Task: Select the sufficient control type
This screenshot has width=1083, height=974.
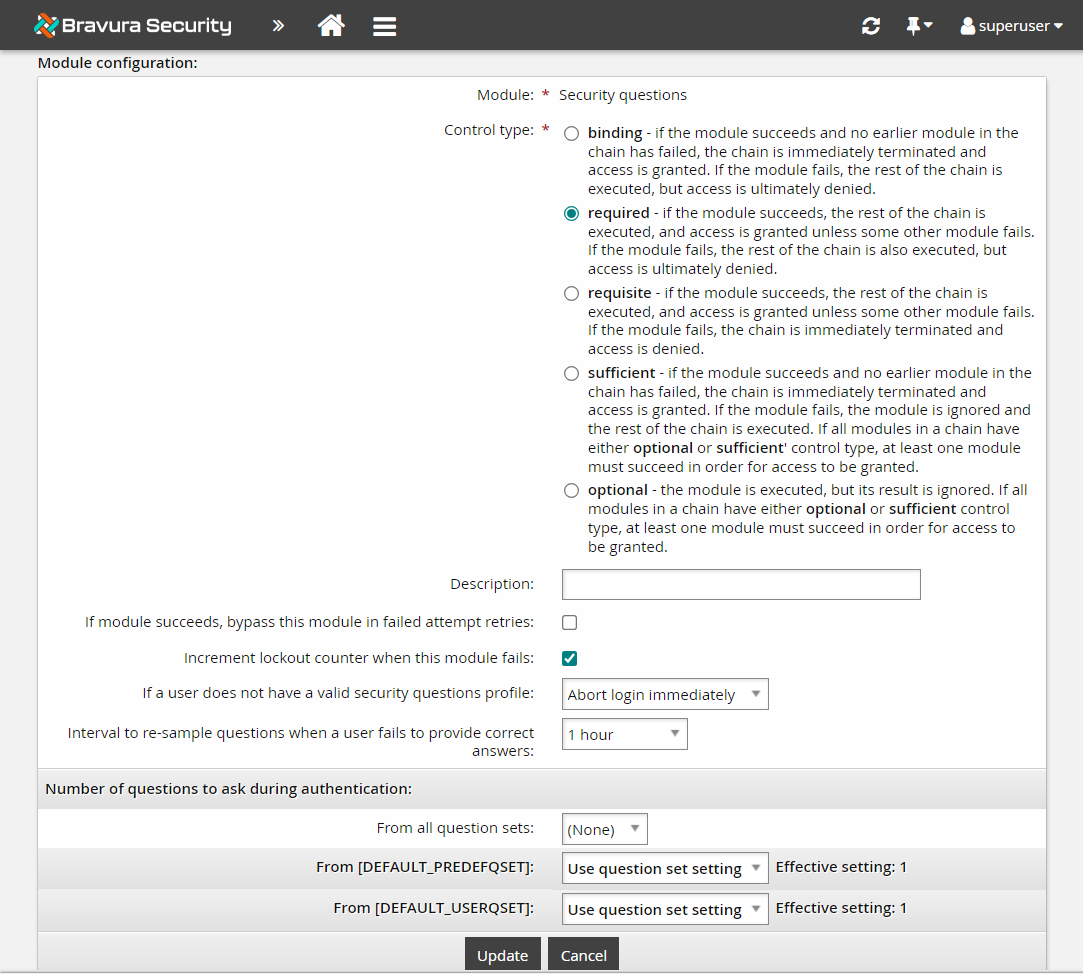Action: click(571, 373)
